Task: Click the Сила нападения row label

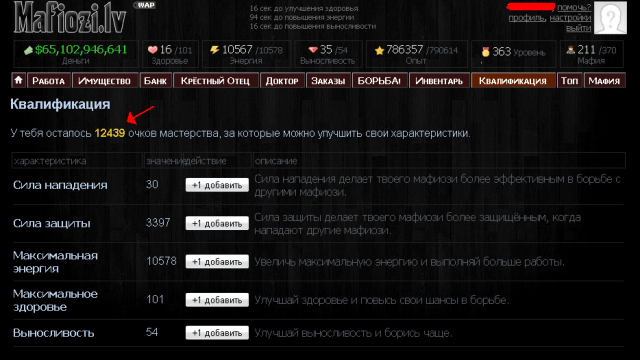Action: pyautogui.click(x=60, y=185)
